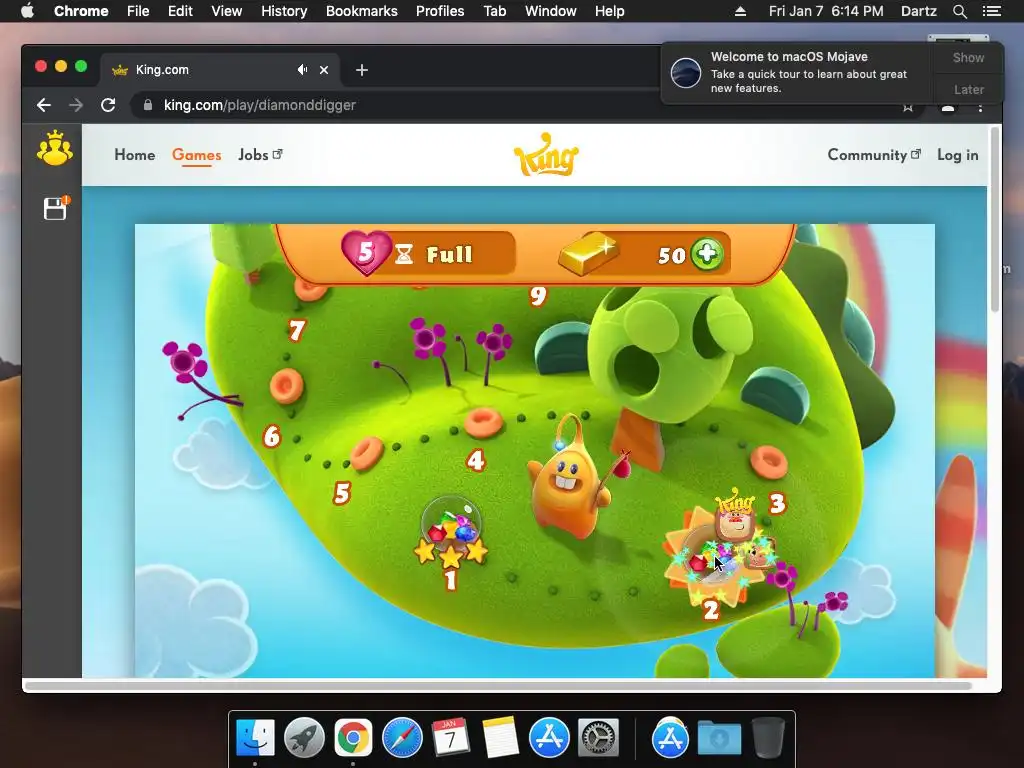
Task: Open the Bookmarks menu
Action: (x=362, y=11)
